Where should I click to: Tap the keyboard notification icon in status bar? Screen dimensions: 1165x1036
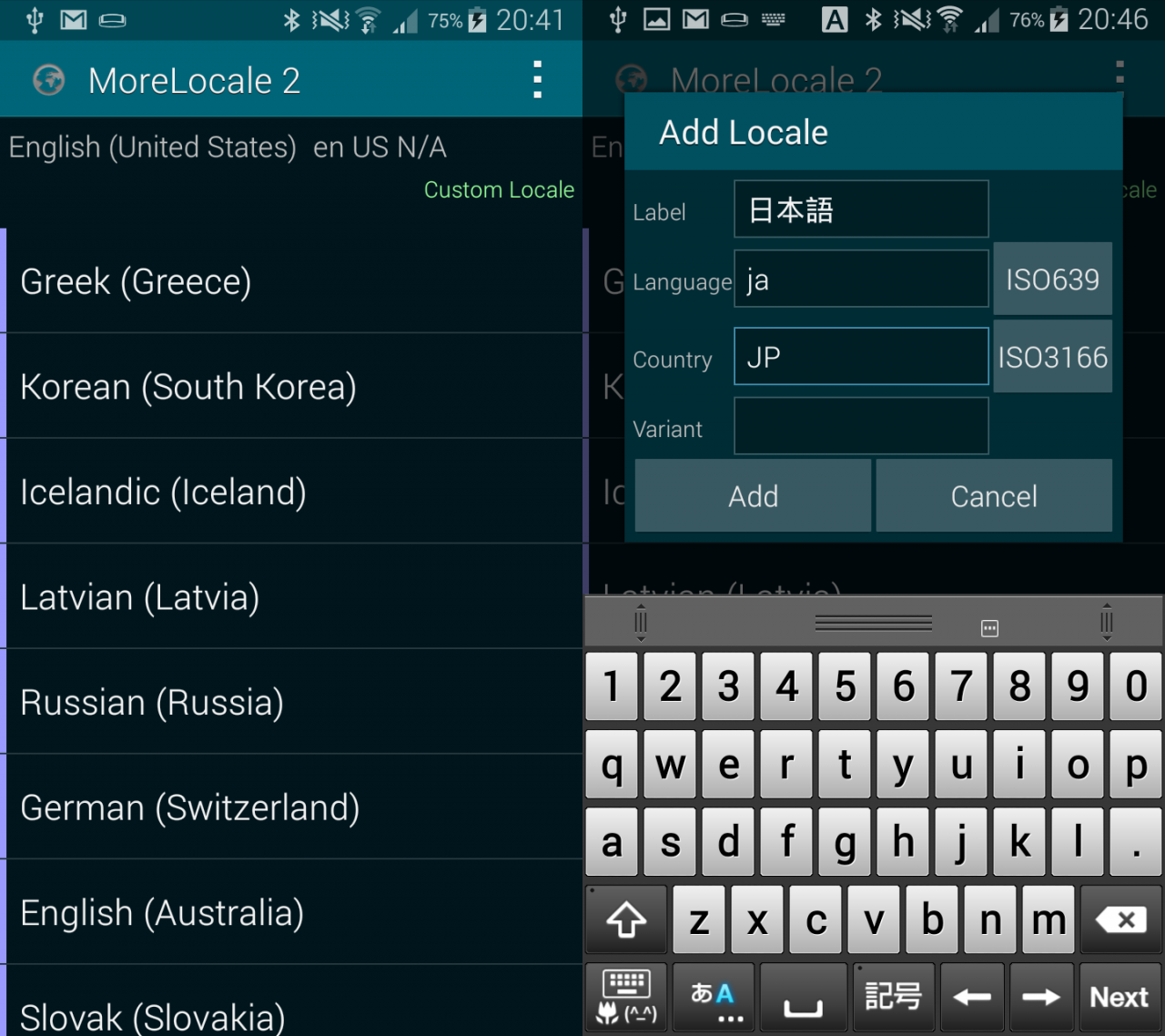(x=773, y=19)
